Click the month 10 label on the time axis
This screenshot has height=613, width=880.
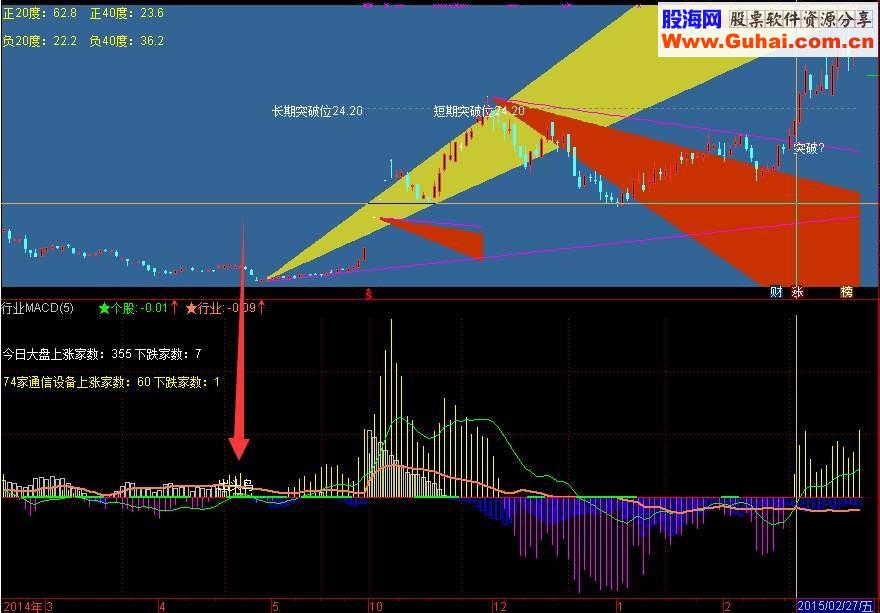click(376, 607)
